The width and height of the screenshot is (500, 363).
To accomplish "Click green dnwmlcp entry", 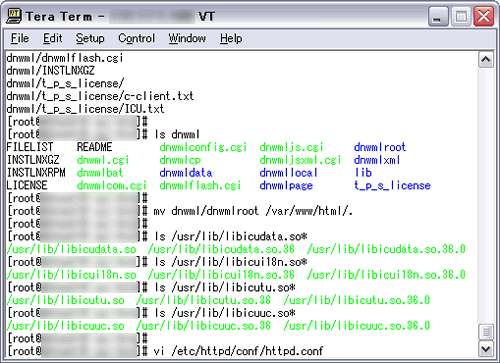I will click(180, 160).
